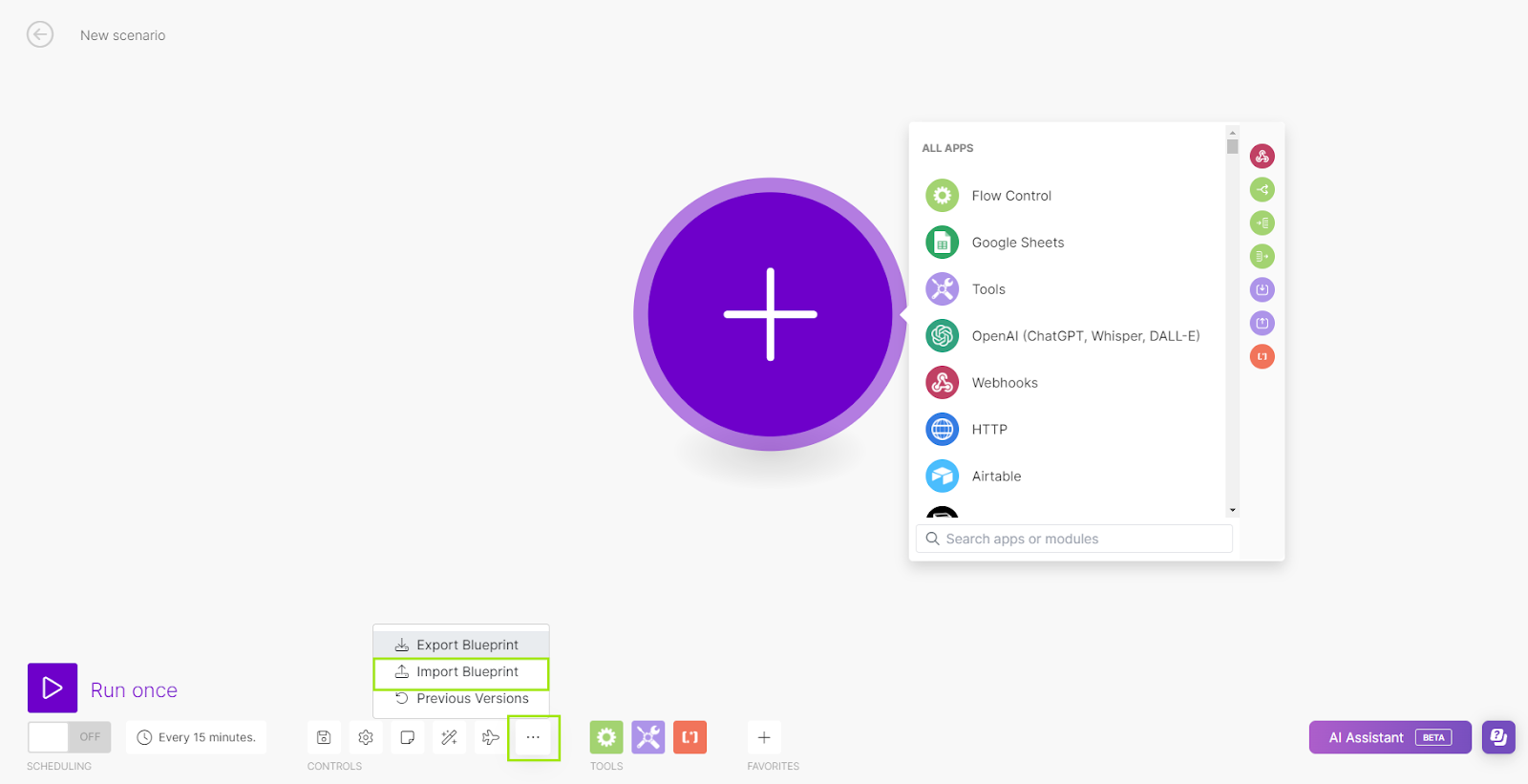Click the auto-align magic wand icon

tap(449, 737)
